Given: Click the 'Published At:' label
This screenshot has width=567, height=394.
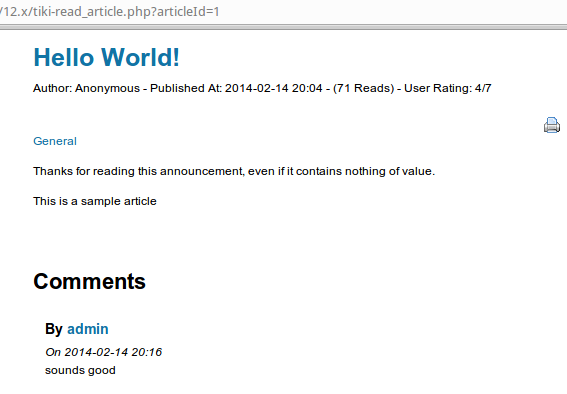Looking at the screenshot, I should (x=186, y=88).
